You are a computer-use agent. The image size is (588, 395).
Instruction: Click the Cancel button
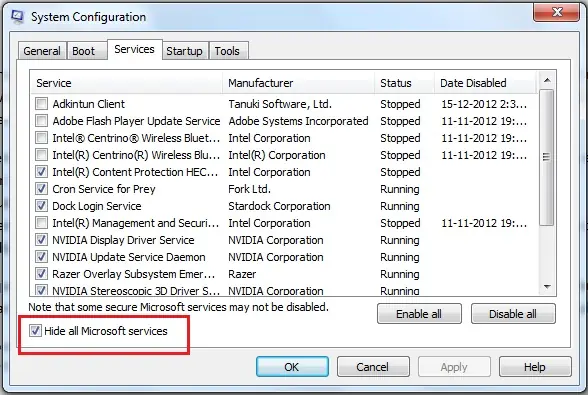coord(373,366)
